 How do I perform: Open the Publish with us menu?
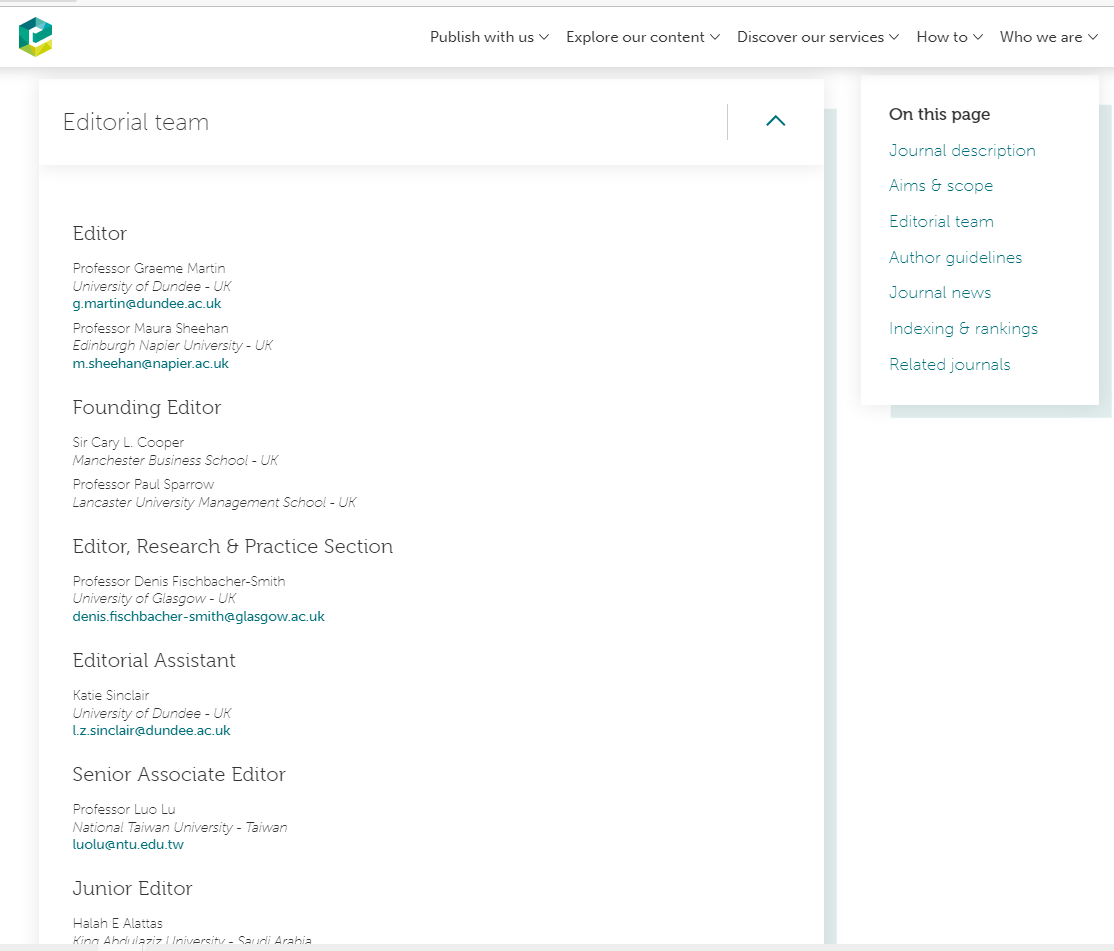click(489, 37)
